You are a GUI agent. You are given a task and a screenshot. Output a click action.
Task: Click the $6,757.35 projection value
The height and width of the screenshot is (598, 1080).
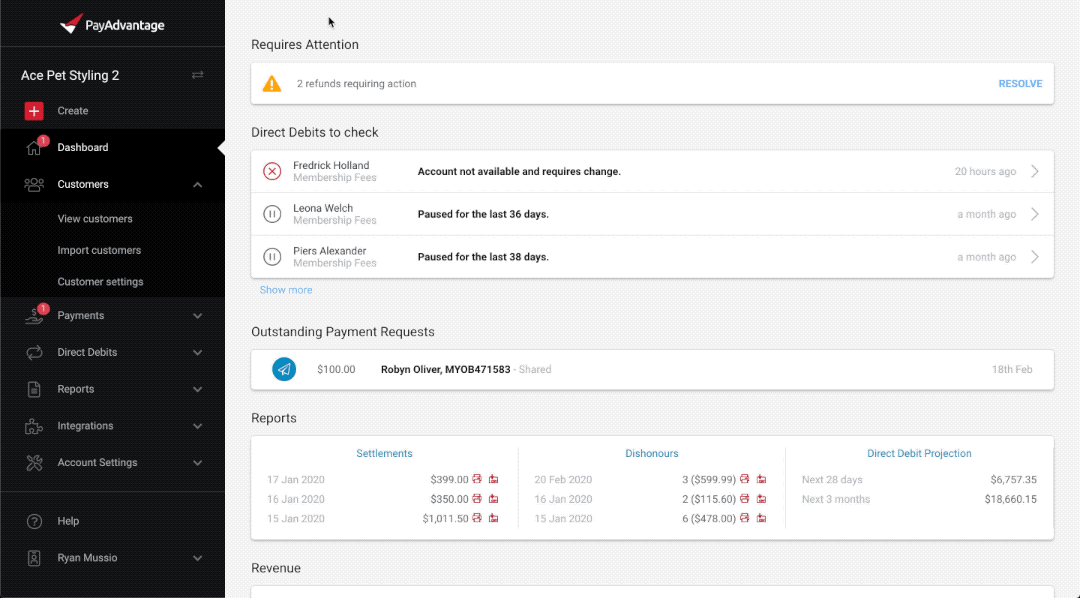(1013, 480)
